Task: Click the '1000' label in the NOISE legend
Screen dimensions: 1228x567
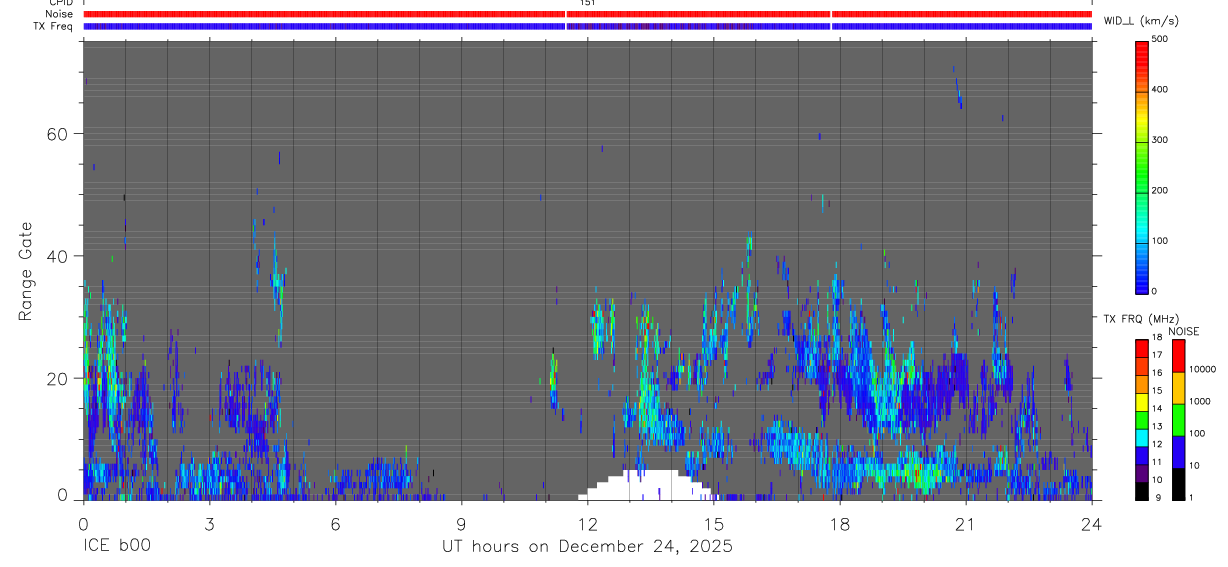Action: pos(1198,401)
